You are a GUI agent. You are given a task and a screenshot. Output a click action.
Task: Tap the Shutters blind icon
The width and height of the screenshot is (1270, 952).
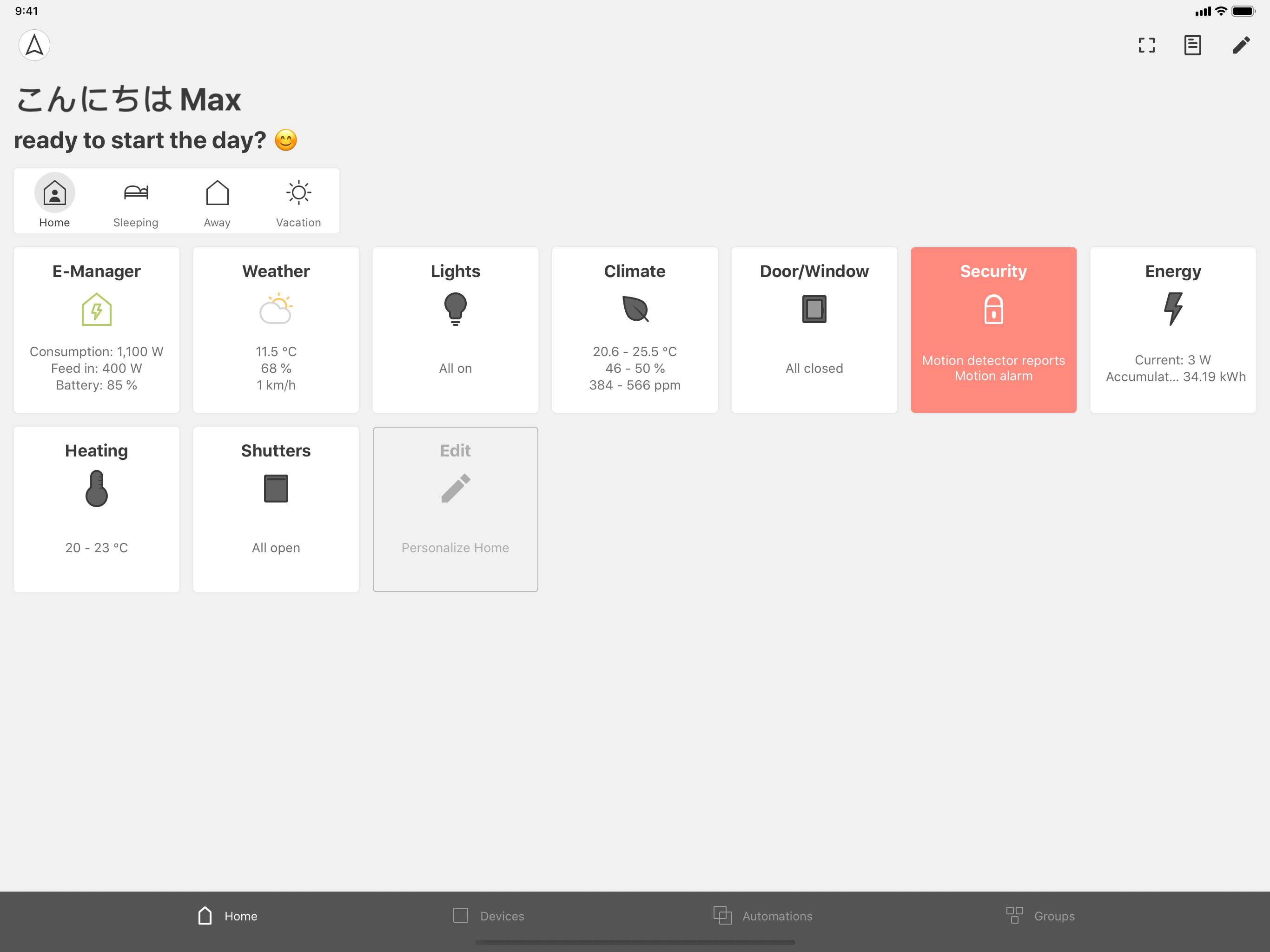[x=276, y=489]
